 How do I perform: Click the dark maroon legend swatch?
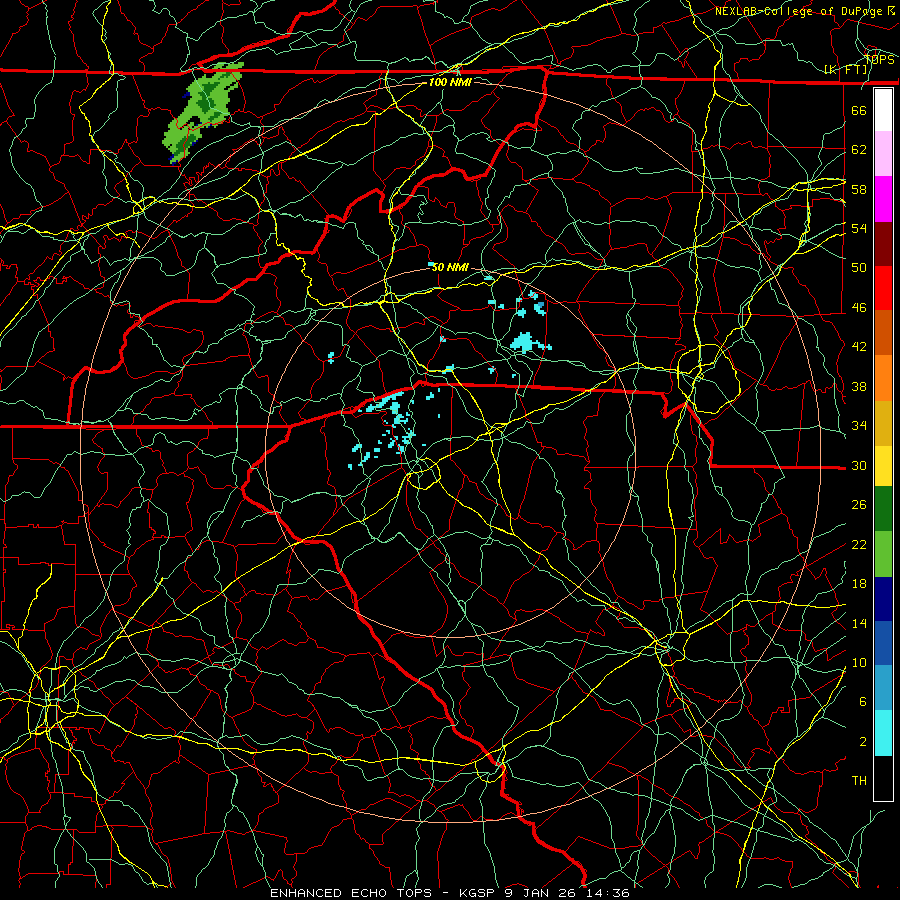click(883, 244)
